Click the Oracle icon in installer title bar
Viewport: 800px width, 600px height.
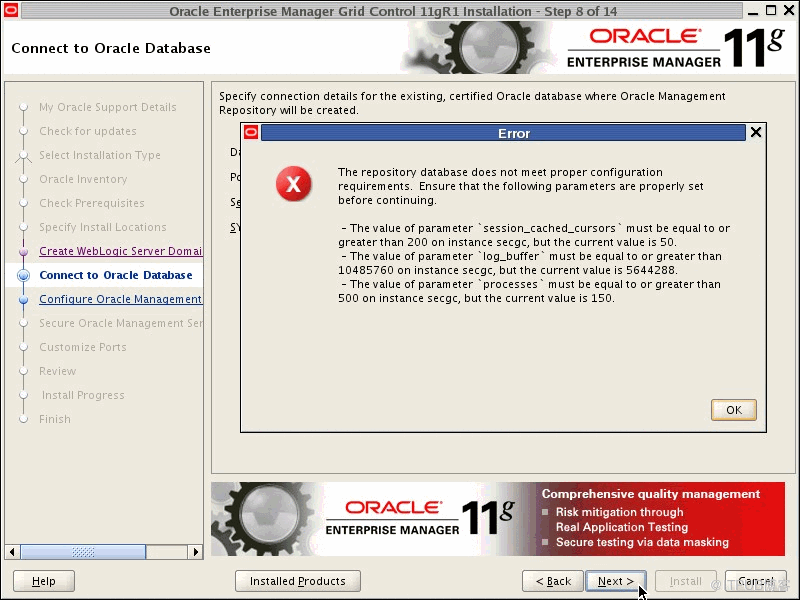[11, 10]
